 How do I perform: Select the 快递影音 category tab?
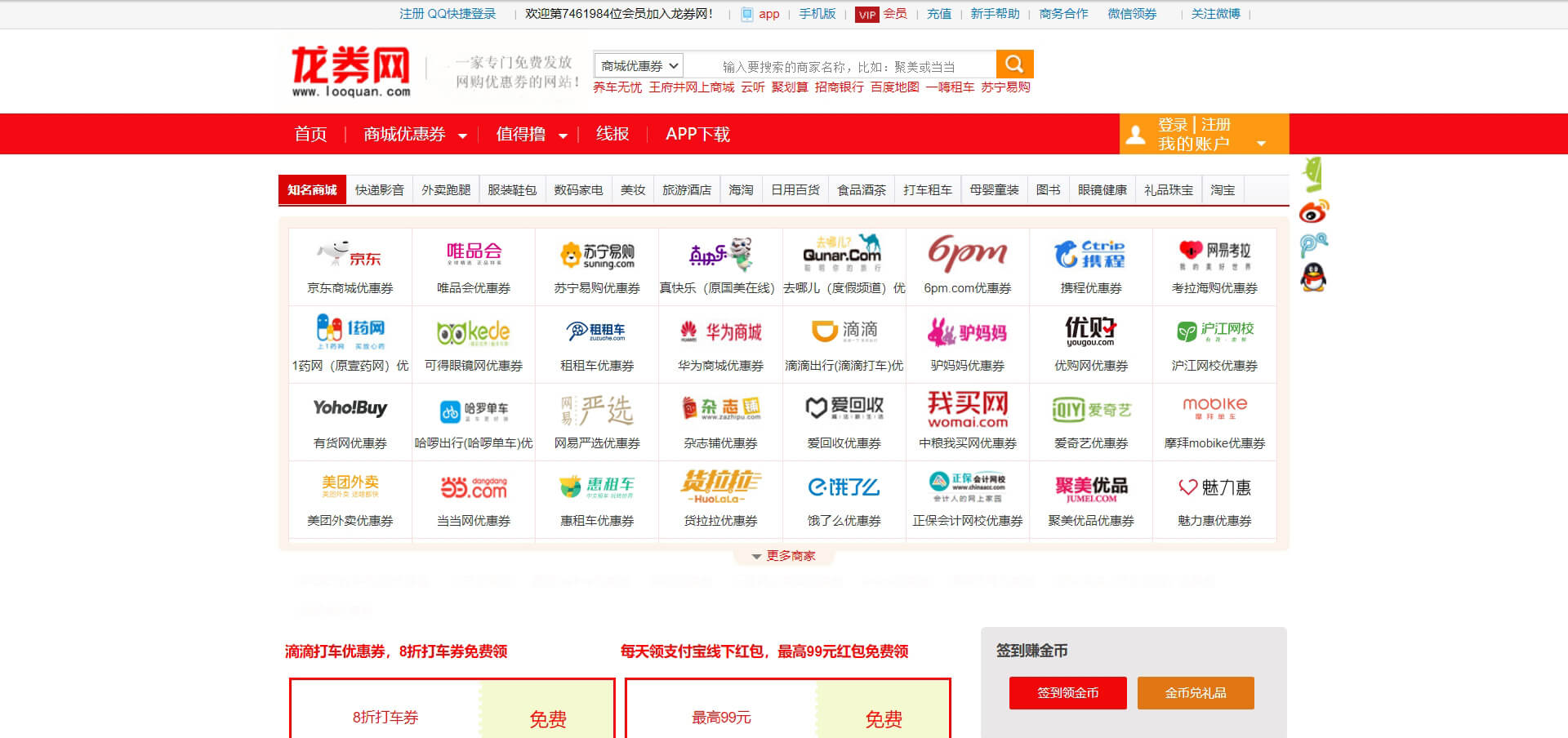point(379,189)
